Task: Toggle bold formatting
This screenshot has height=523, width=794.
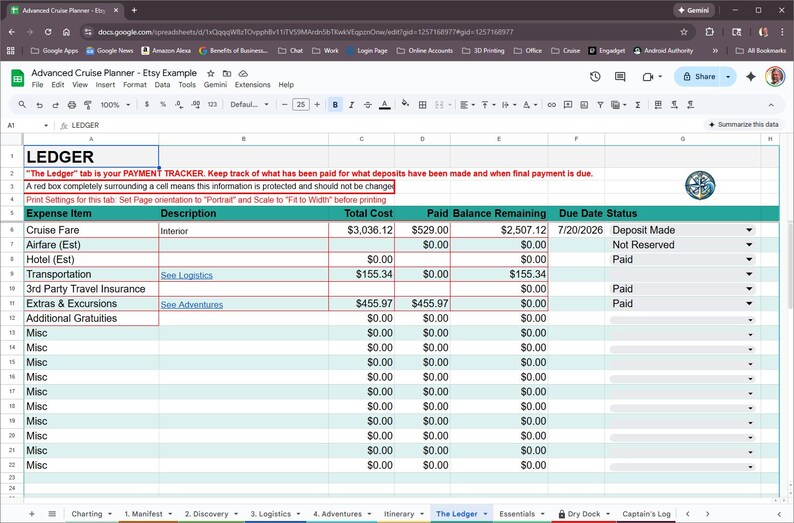Action: (x=335, y=105)
